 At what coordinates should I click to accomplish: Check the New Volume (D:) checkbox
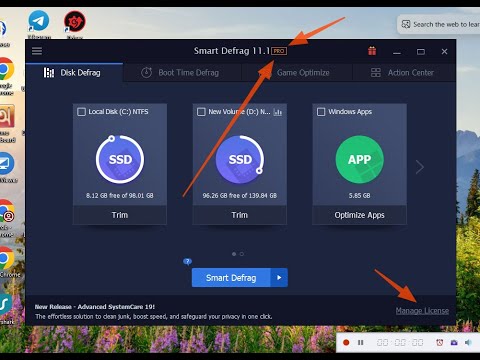coord(201,112)
